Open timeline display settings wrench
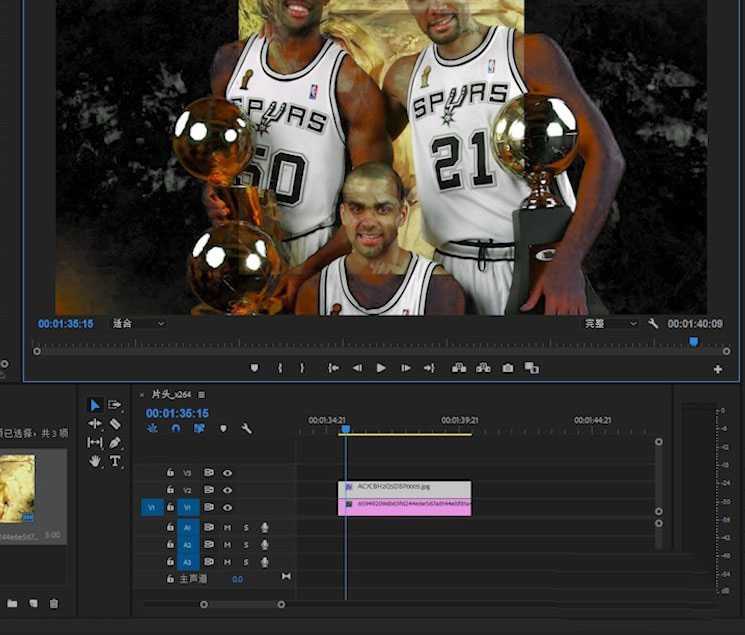This screenshot has width=745, height=635. [246, 429]
